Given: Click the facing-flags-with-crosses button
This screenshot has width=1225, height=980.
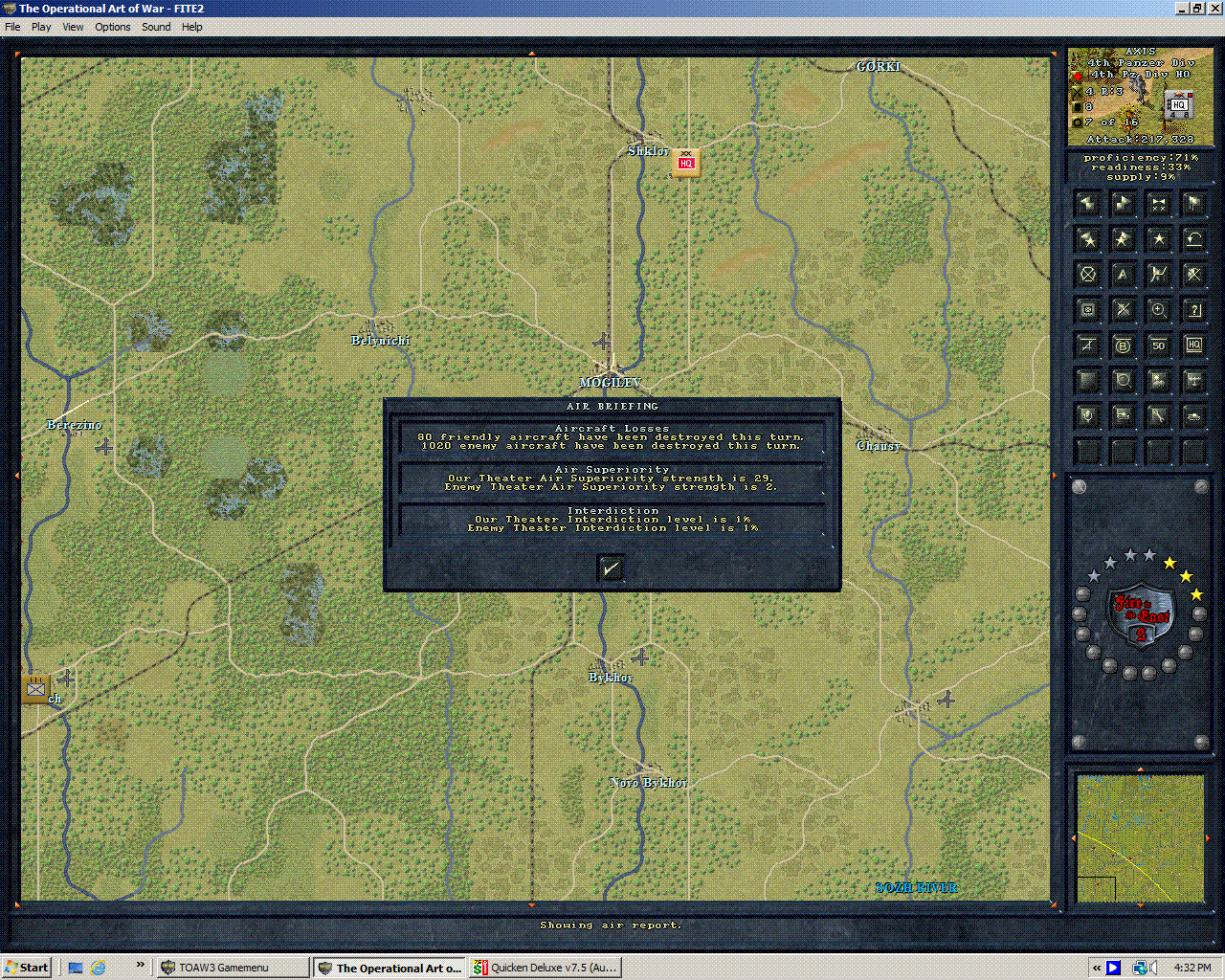Looking at the screenshot, I should pyautogui.click(x=1158, y=203).
